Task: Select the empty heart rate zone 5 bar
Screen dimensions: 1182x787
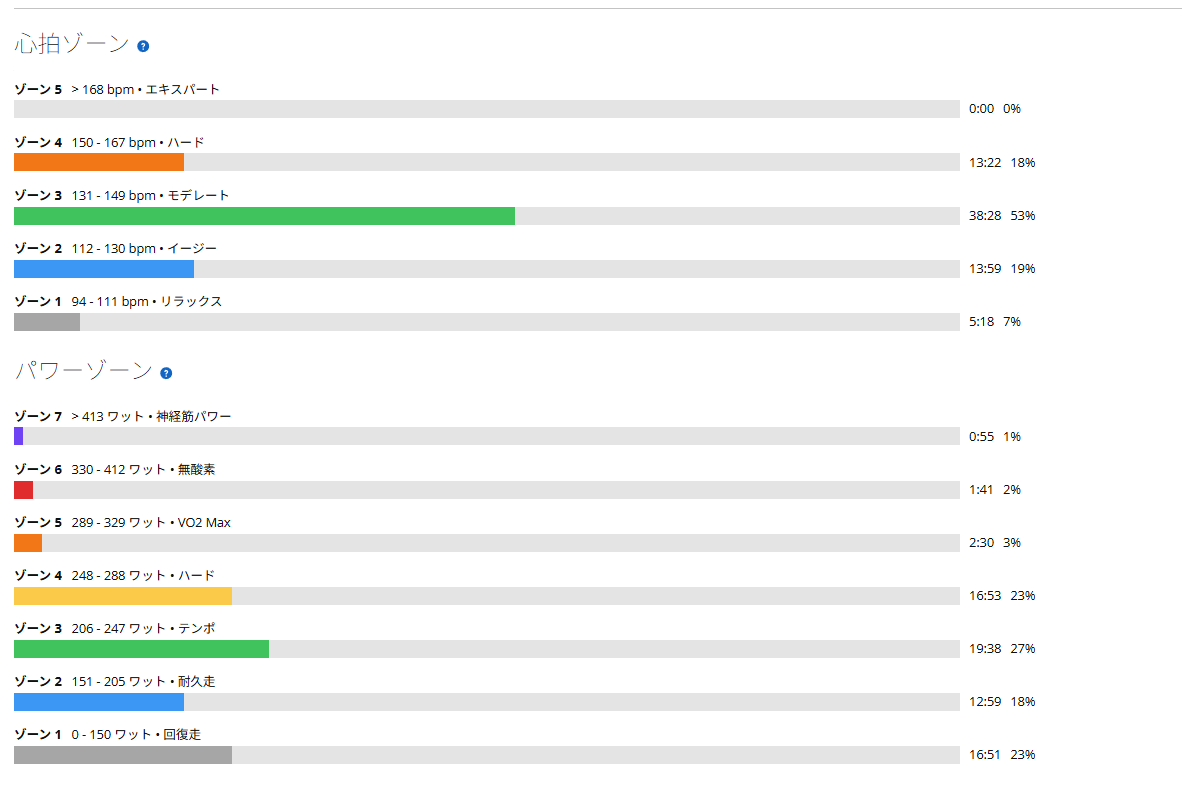Action: (487, 109)
